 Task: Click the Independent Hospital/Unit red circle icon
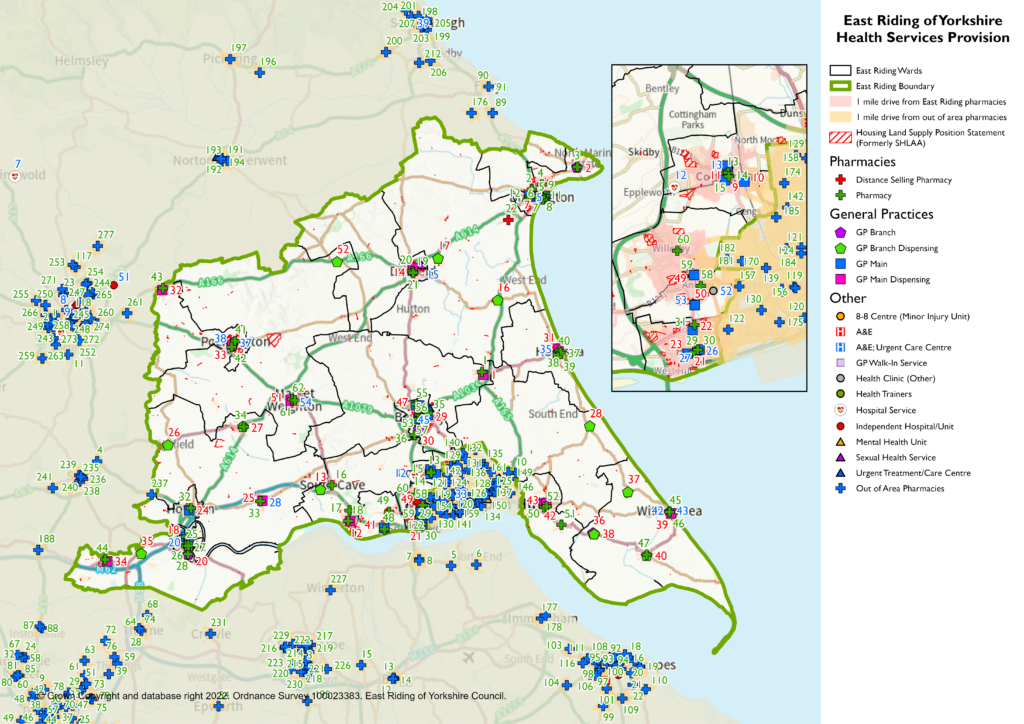coord(841,426)
